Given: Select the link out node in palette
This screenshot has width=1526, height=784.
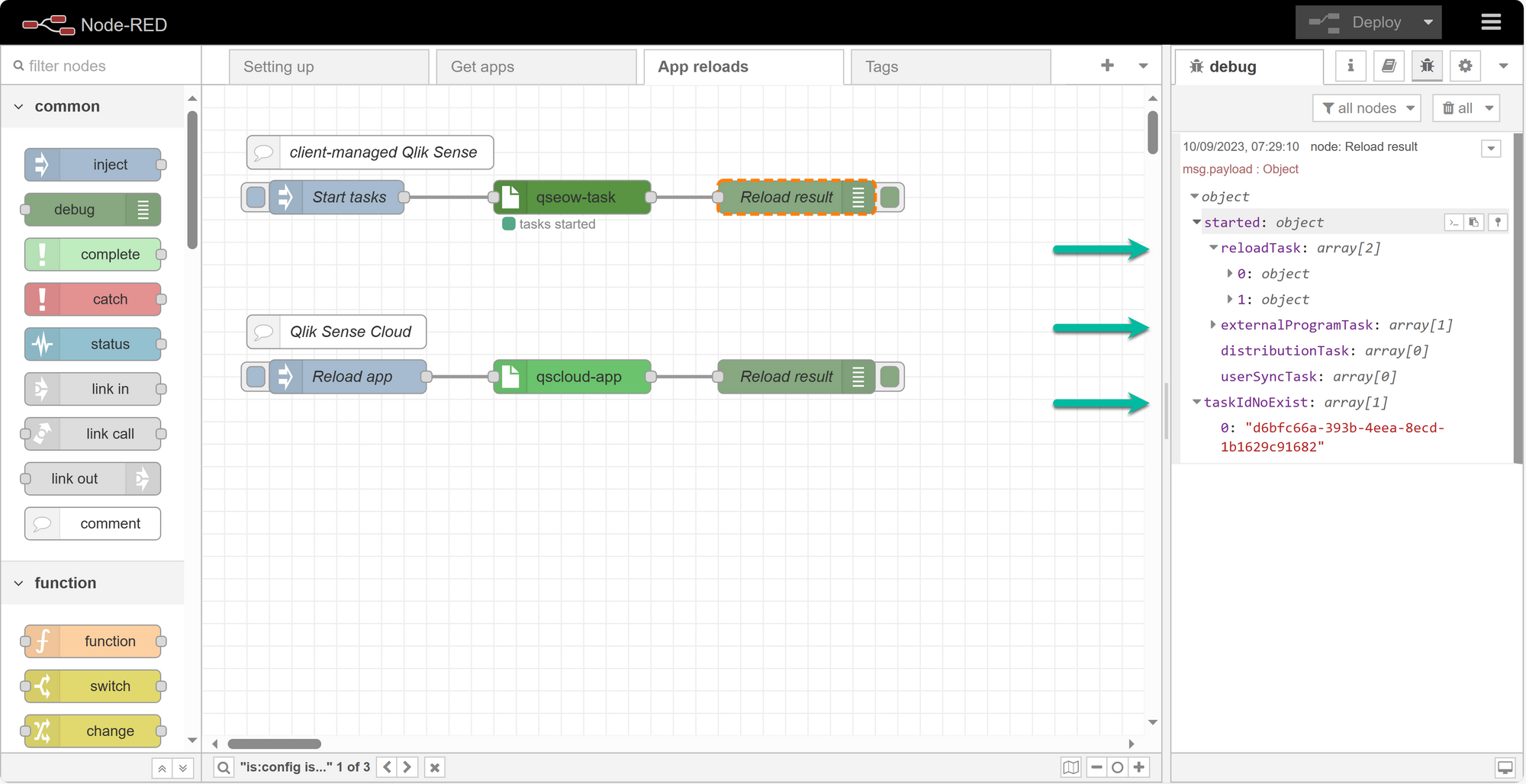Looking at the screenshot, I should [93, 479].
